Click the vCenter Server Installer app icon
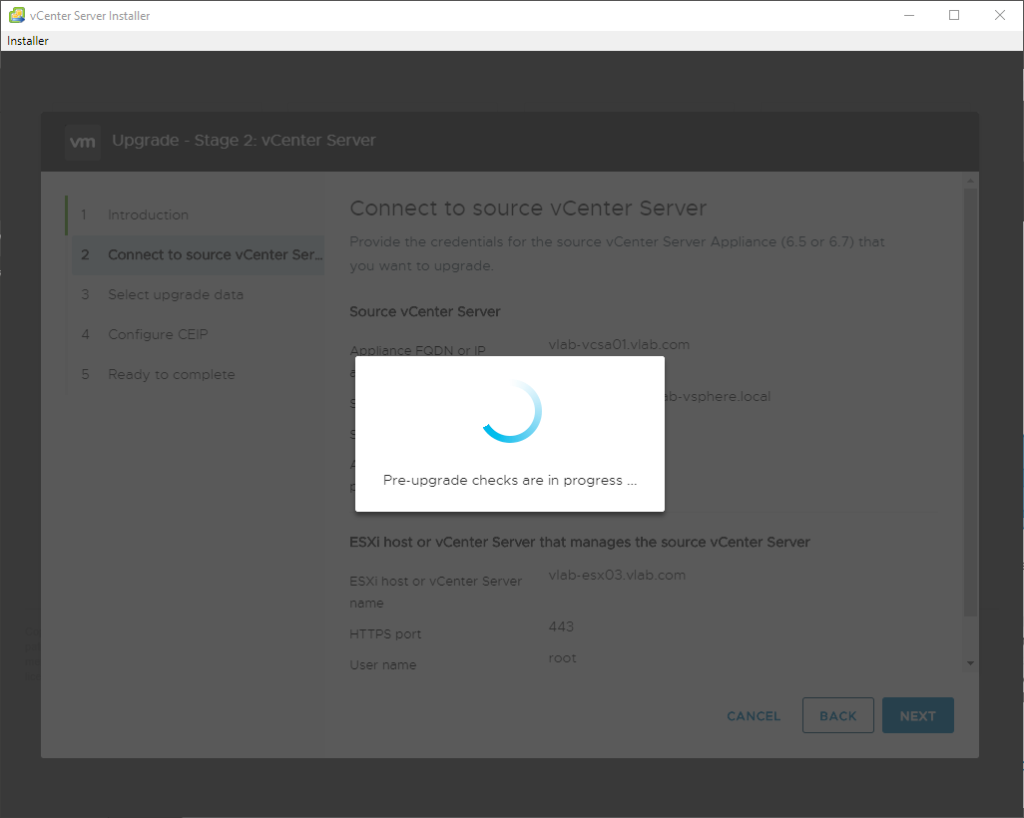1024x818 pixels. click(x=16, y=15)
